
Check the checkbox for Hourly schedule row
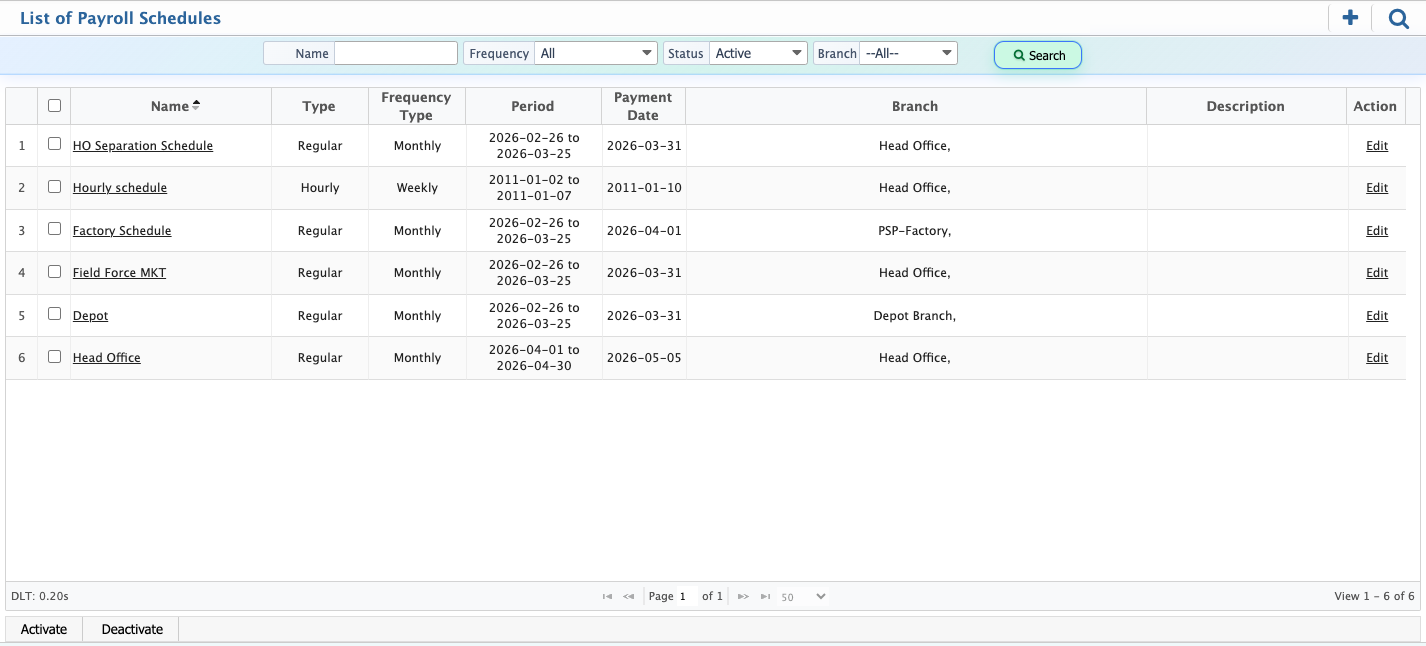[x=54, y=185]
